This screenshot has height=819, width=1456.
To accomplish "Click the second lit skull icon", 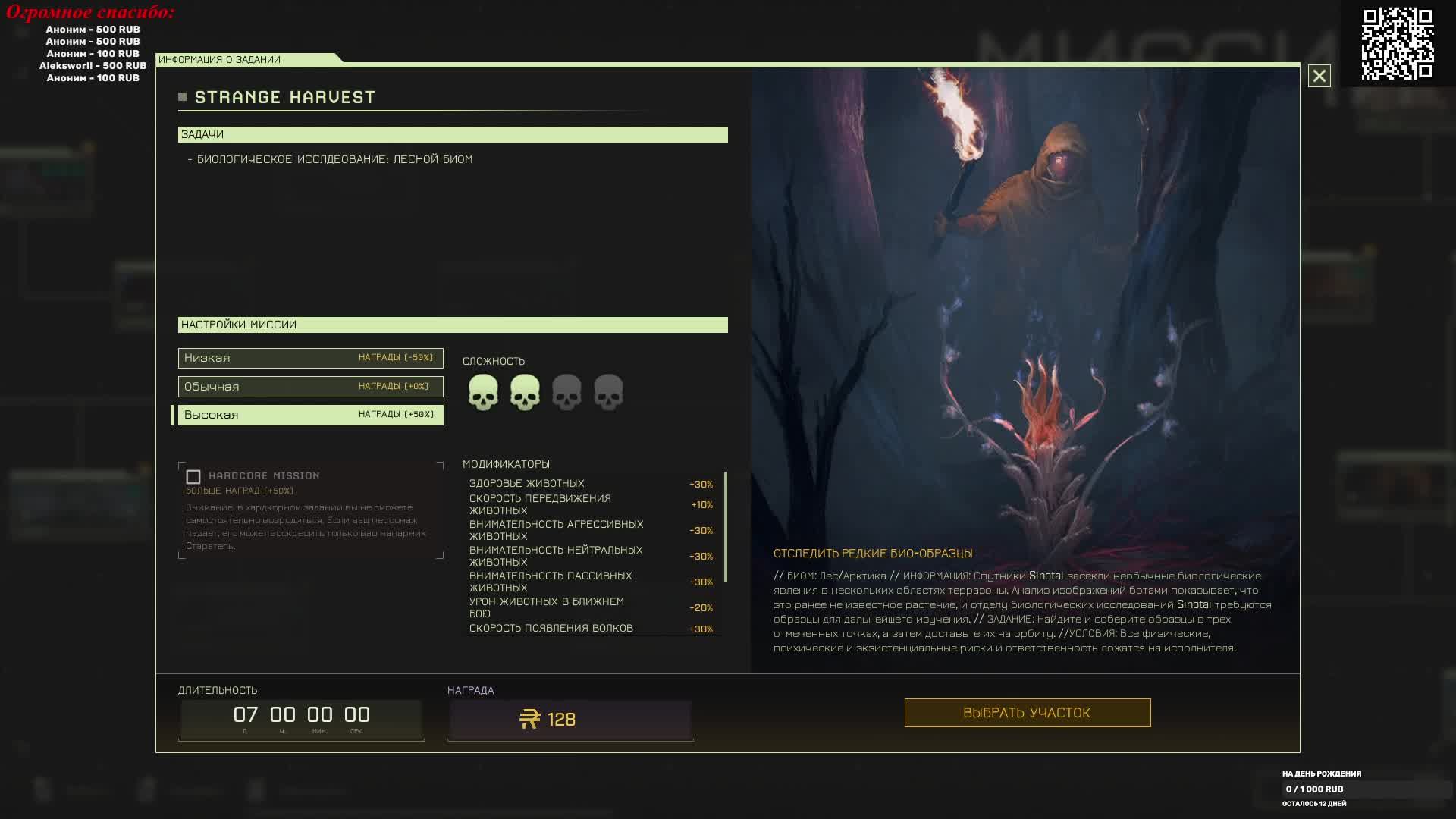I will tap(525, 392).
